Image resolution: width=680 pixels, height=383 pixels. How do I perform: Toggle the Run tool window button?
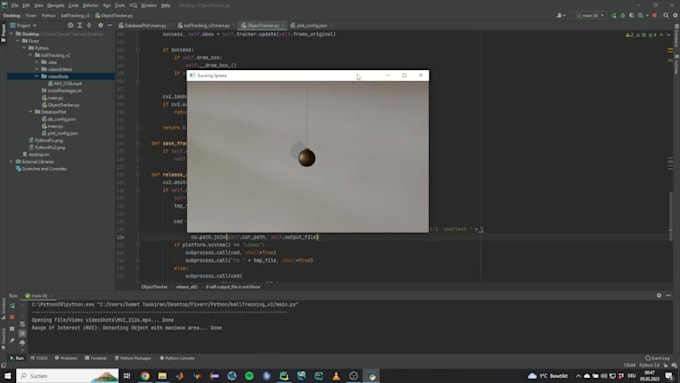[17, 358]
